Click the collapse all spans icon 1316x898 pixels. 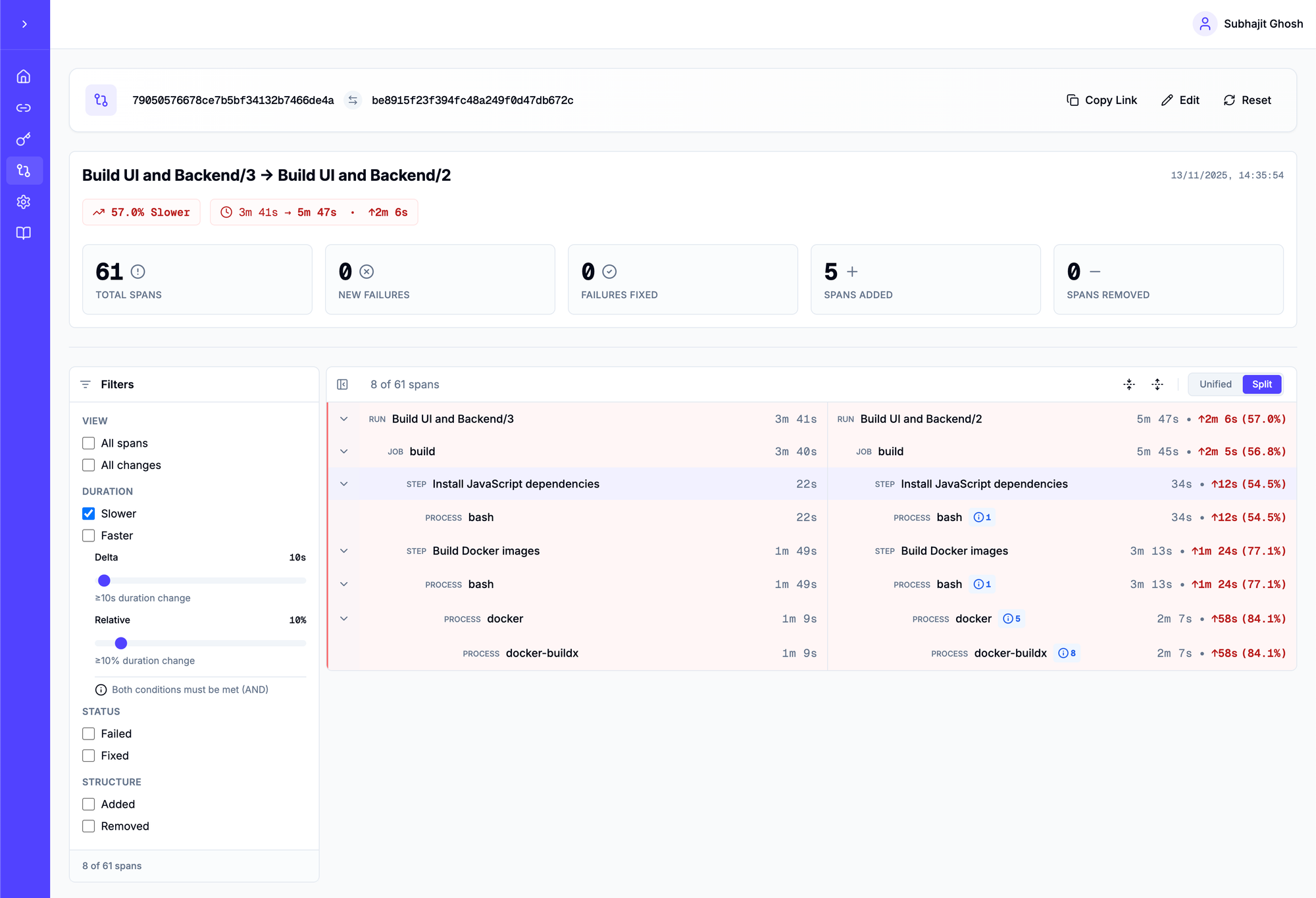point(1129,384)
